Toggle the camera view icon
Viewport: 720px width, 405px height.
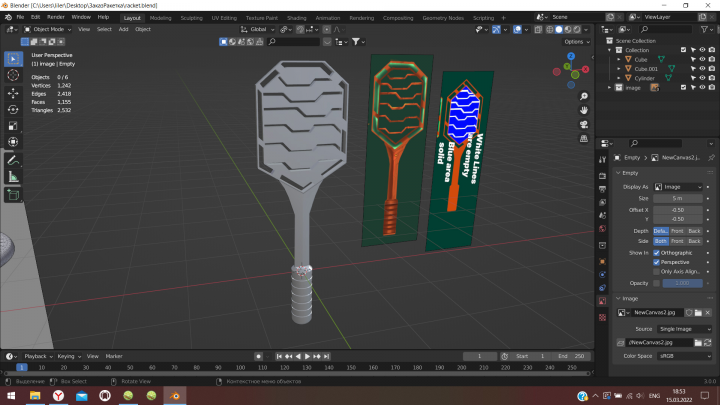pyautogui.click(x=584, y=124)
